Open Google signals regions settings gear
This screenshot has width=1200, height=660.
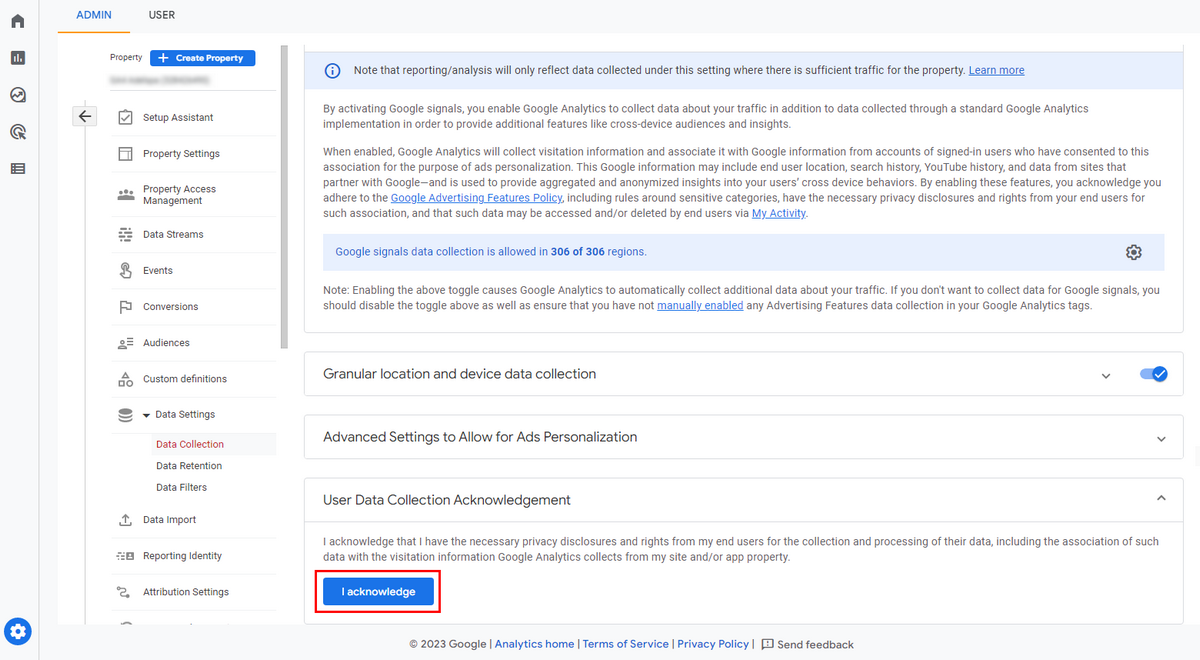click(x=1133, y=252)
